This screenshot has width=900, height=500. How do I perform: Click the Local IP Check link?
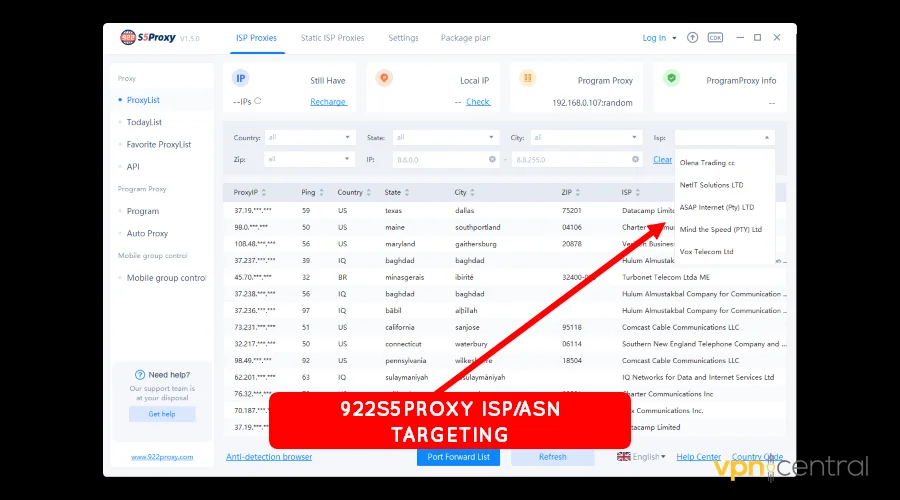pos(478,102)
